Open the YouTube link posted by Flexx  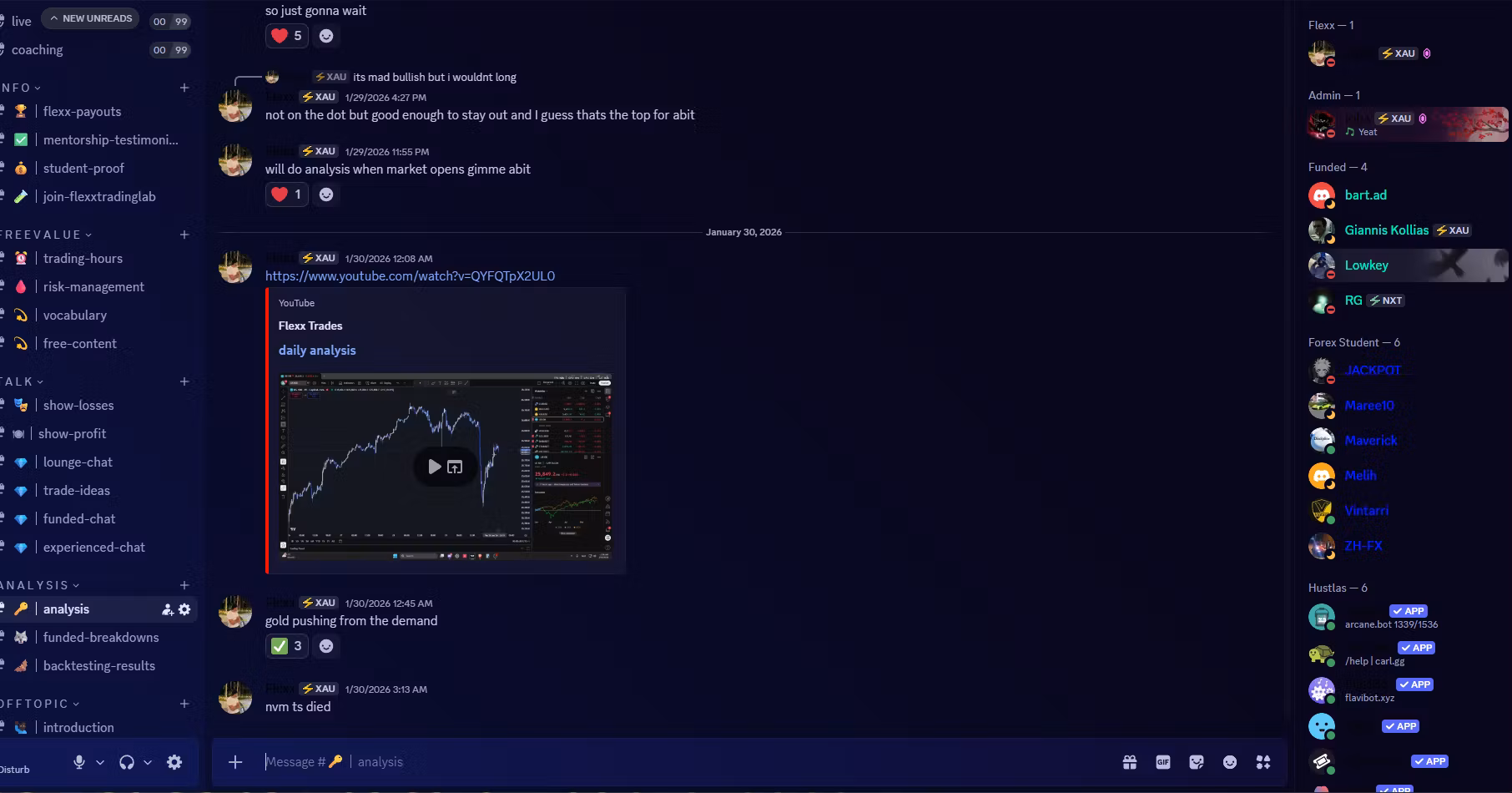[410, 275]
